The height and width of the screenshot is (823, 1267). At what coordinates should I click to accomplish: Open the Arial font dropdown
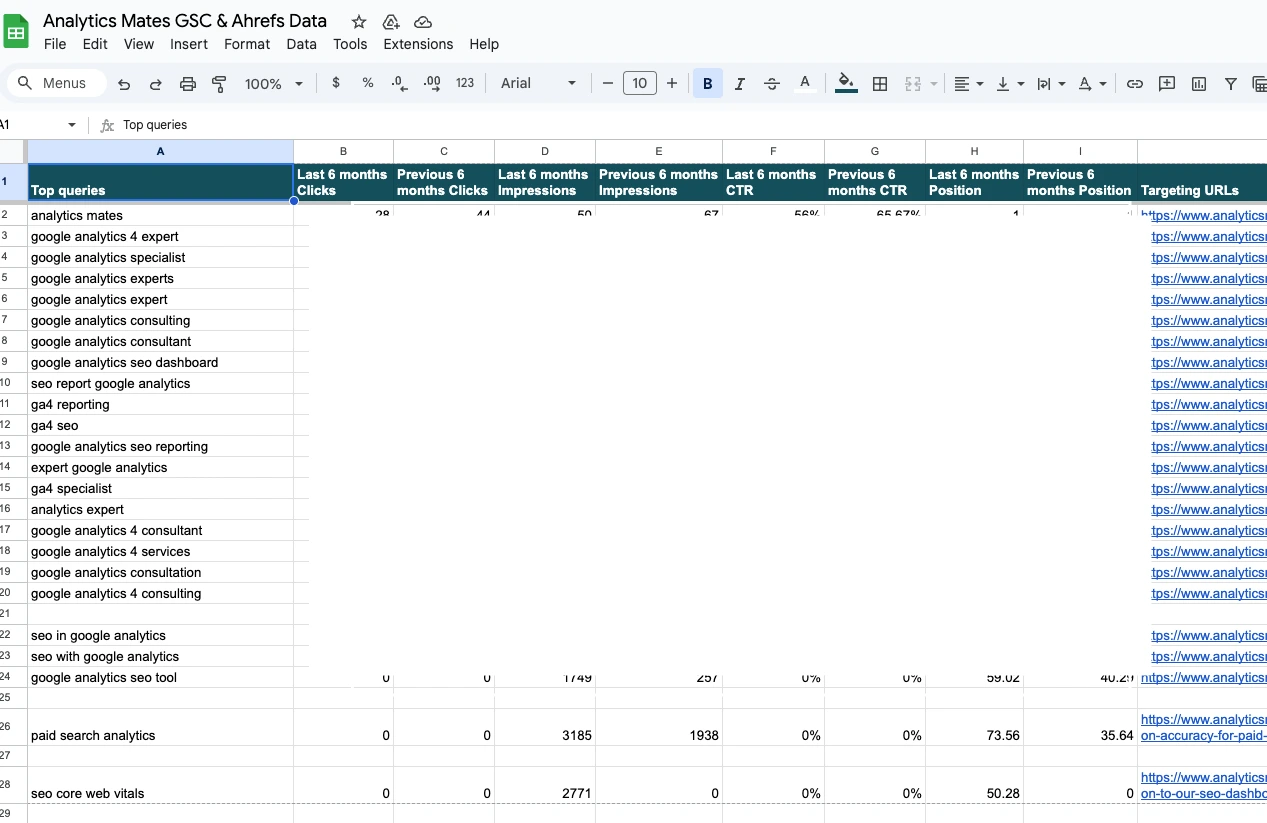[x=539, y=83]
